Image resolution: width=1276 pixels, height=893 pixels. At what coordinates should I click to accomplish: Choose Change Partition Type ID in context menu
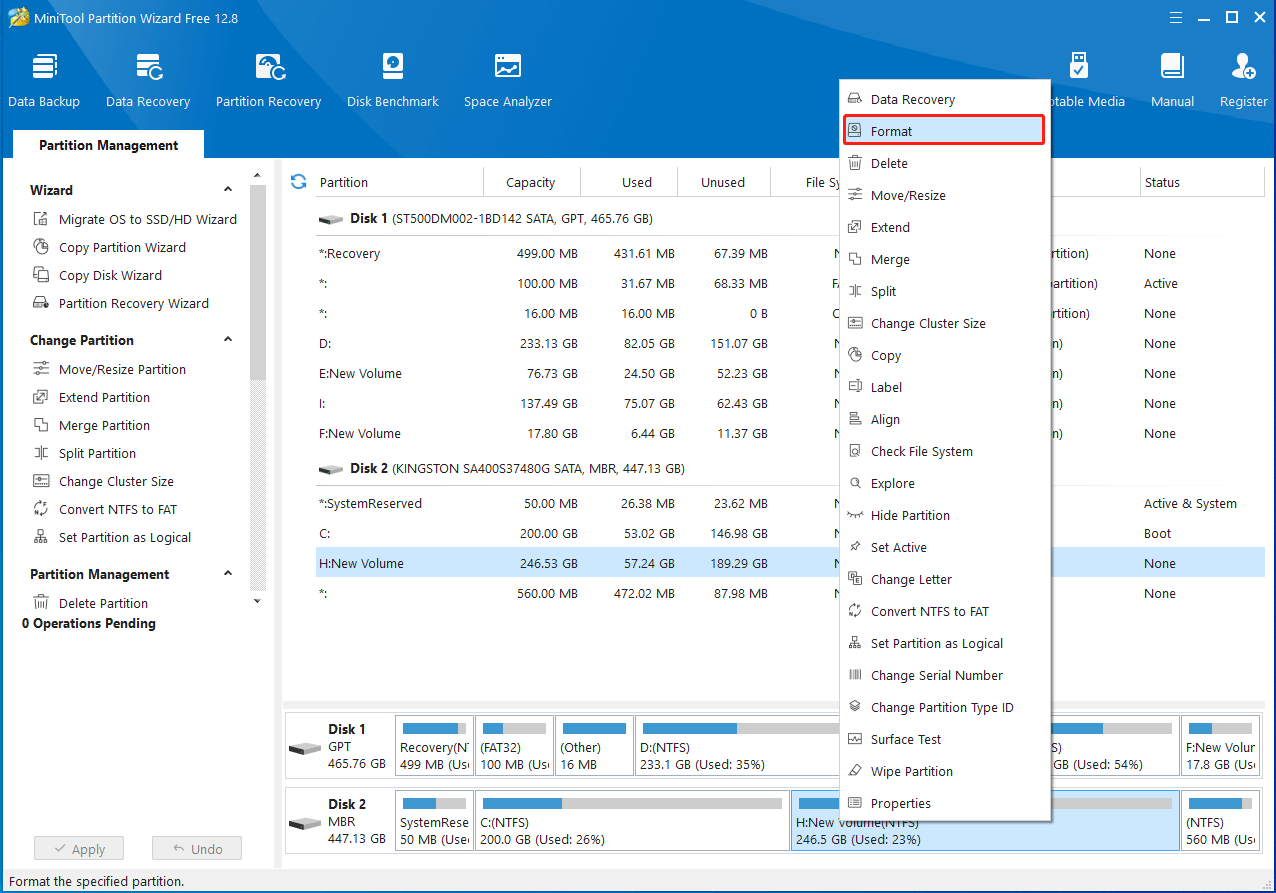click(x=944, y=707)
